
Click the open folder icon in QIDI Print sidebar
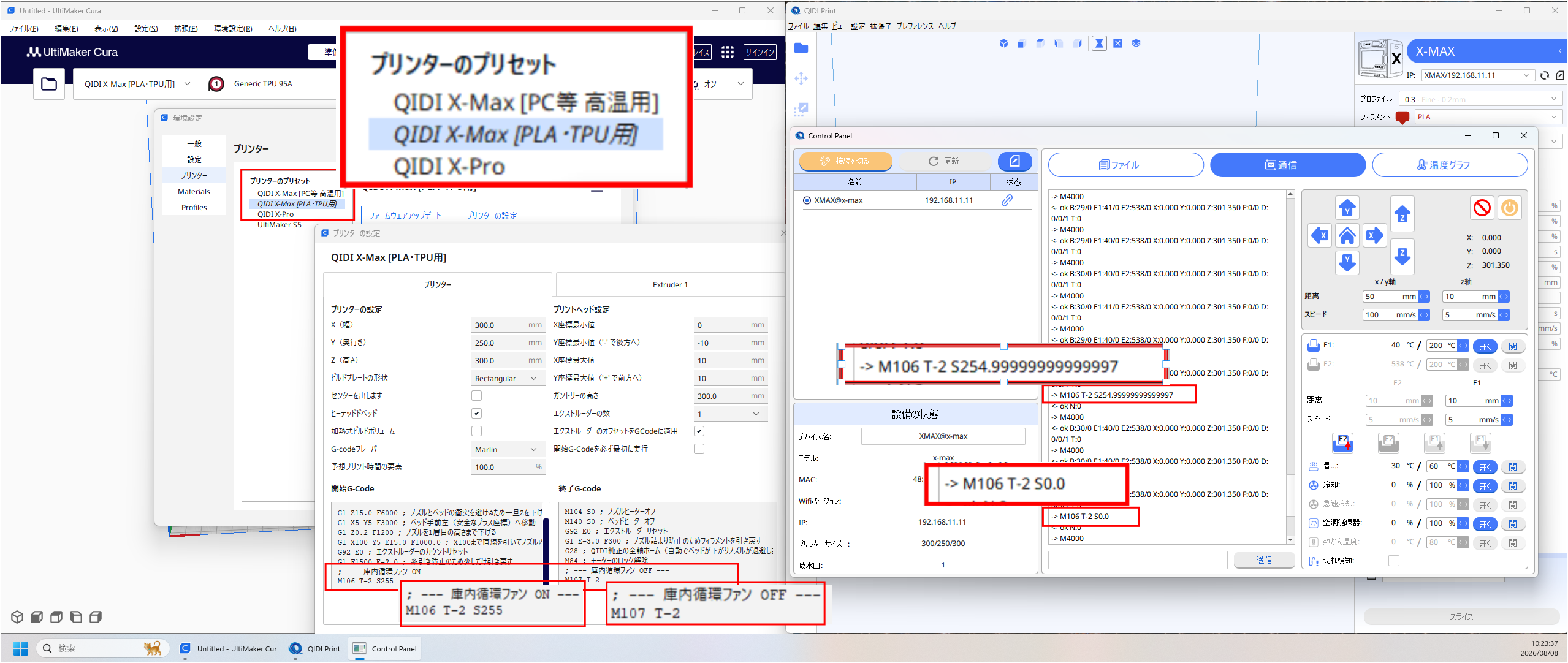801,48
